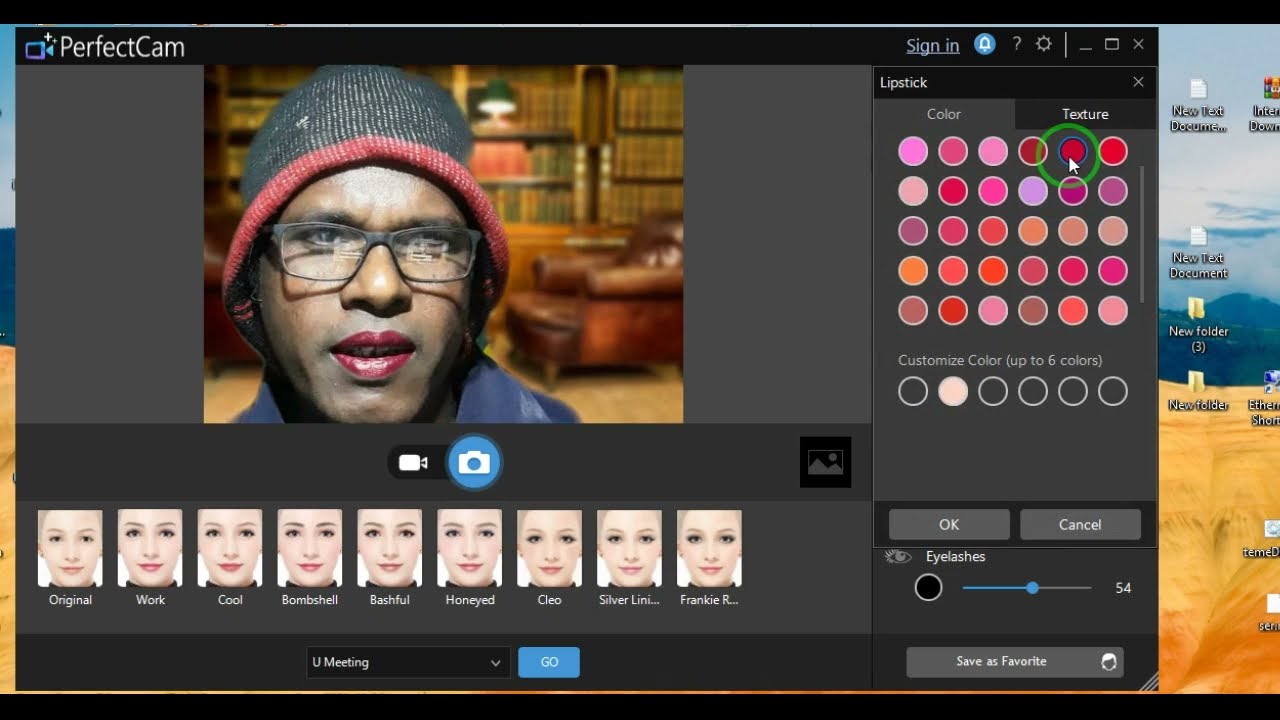Click the notification bell icon
Screen dimensions: 1280x720
click(985, 45)
